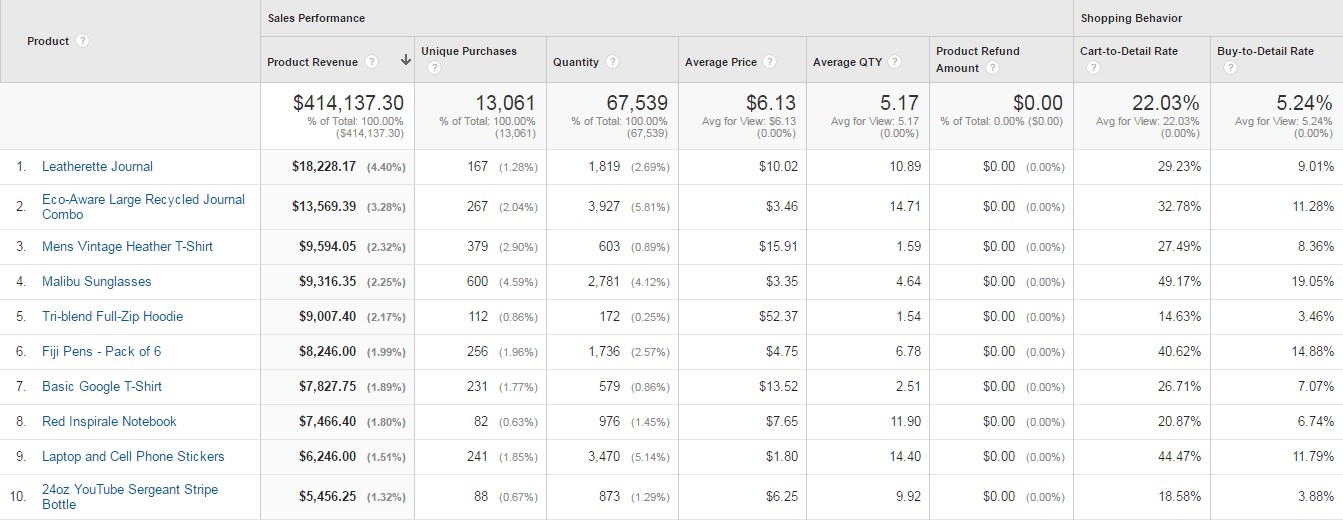Open the Unique Purchases help icon
This screenshot has height=522, width=1343.
tap(434, 69)
